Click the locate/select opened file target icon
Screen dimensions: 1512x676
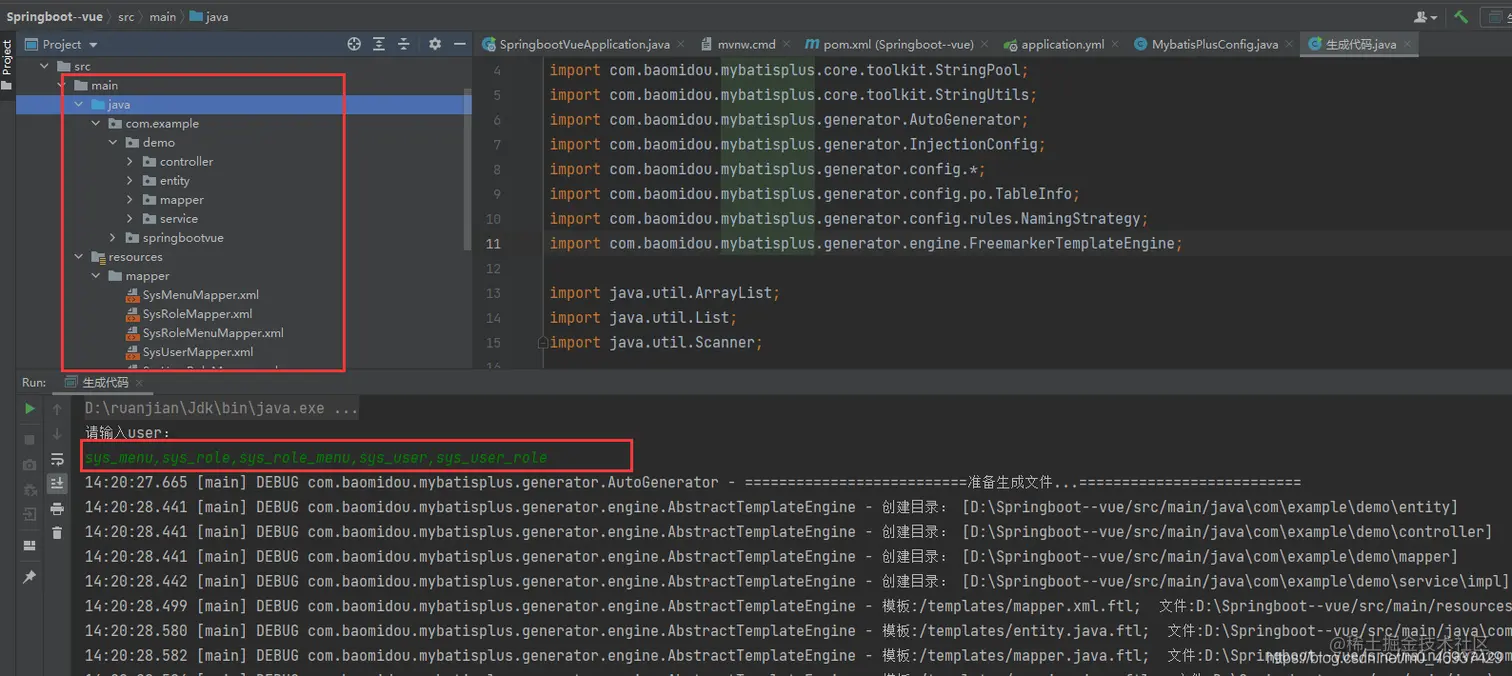point(354,44)
